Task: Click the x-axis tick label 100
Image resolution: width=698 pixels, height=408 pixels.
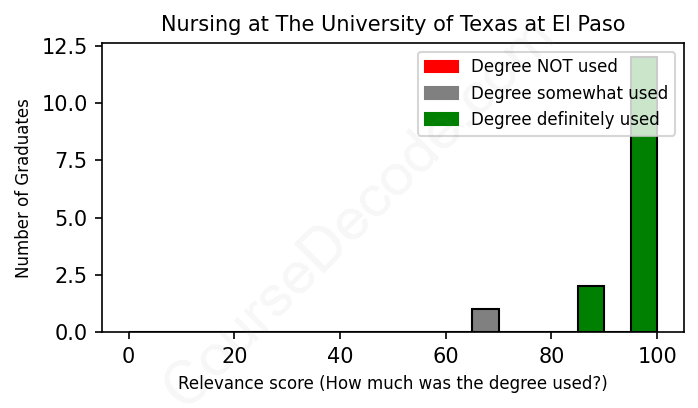Action: [x=657, y=357]
